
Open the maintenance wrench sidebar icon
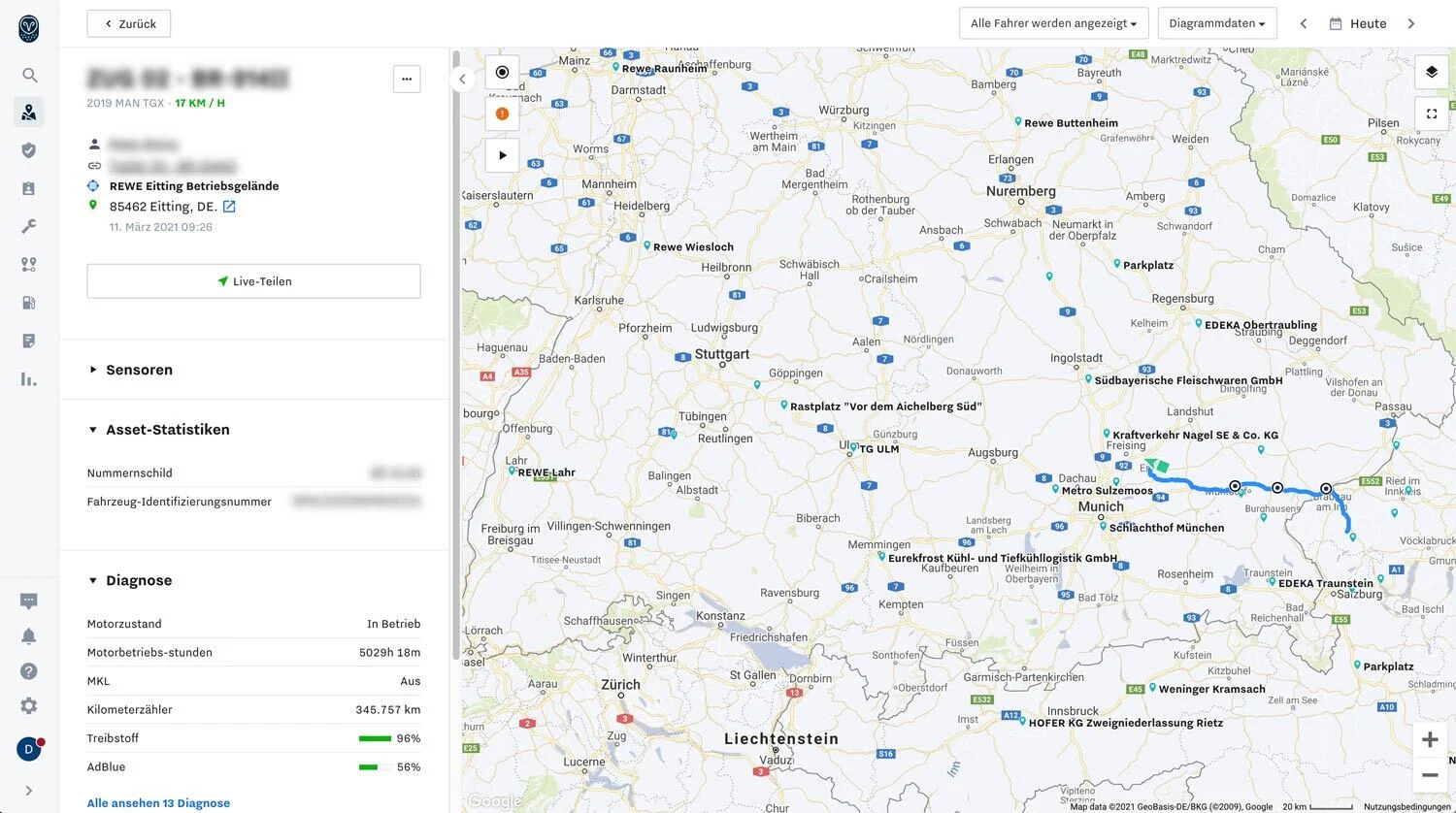[x=29, y=226]
